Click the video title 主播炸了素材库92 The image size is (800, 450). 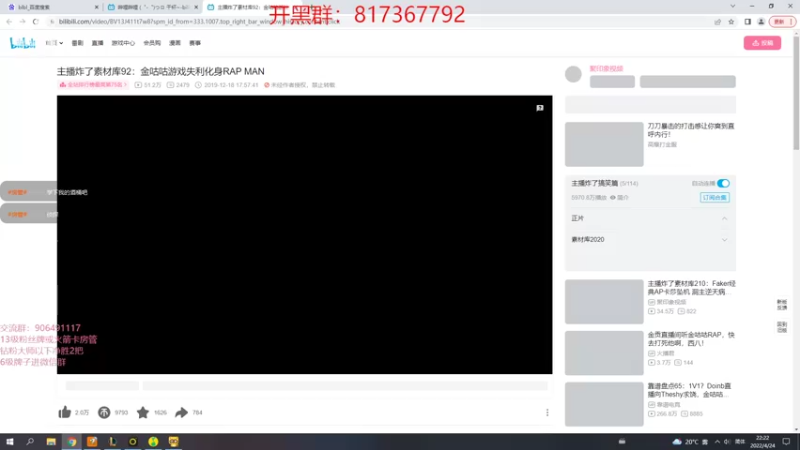[161, 71]
